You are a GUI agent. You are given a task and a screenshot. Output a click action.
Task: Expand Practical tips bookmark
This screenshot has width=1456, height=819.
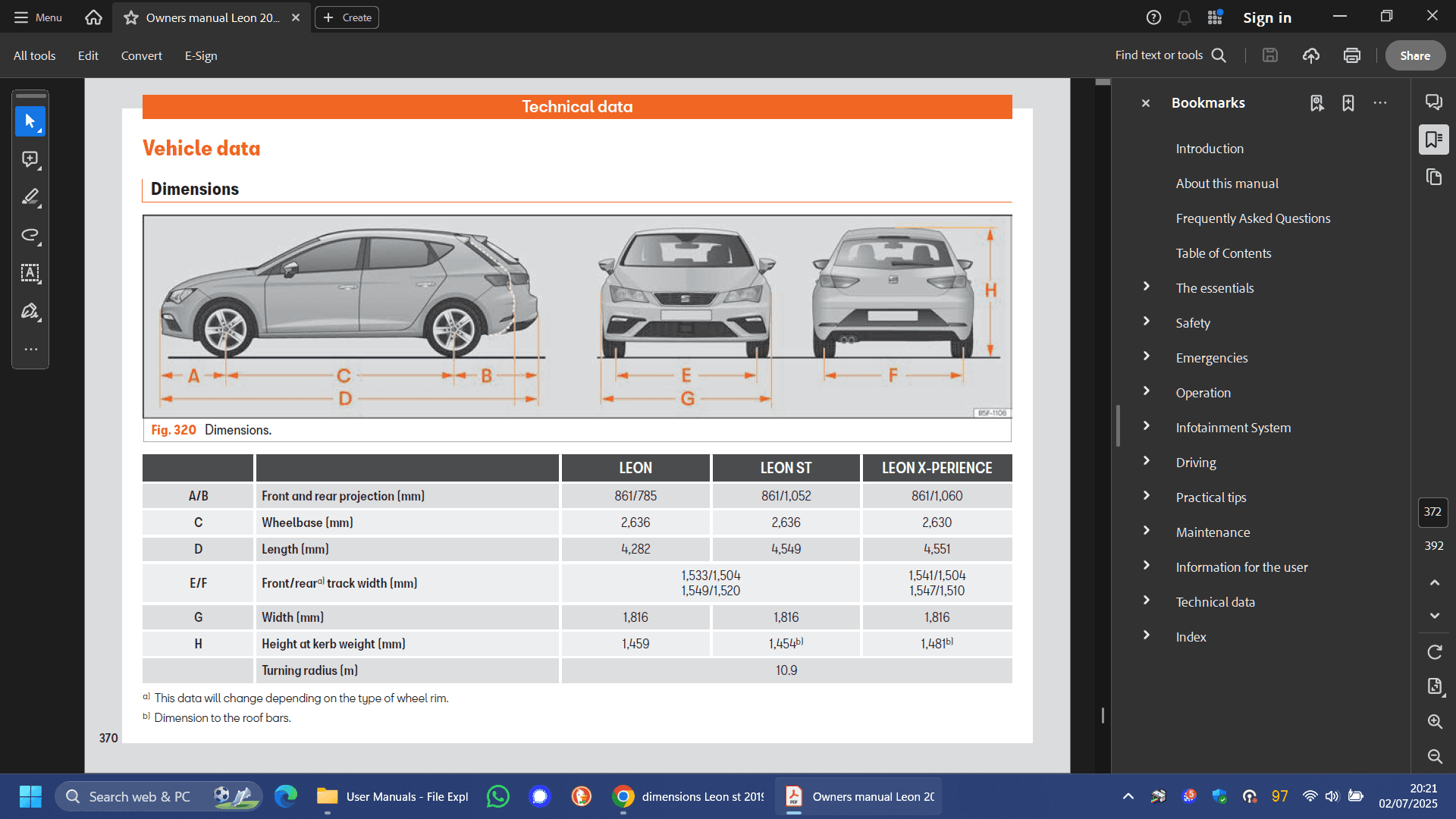point(1147,496)
